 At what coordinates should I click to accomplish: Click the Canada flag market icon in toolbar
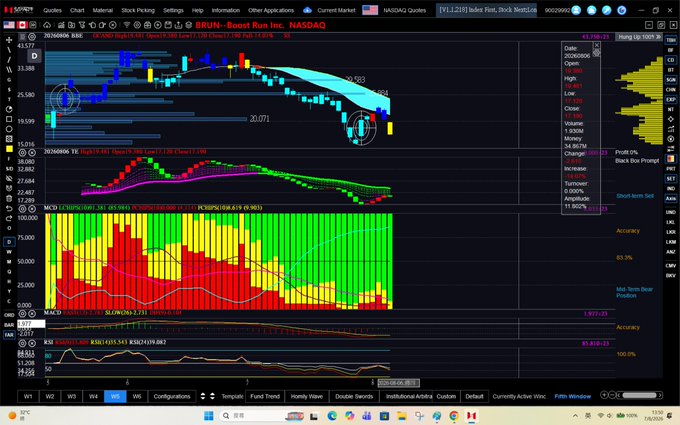click(22, 25)
